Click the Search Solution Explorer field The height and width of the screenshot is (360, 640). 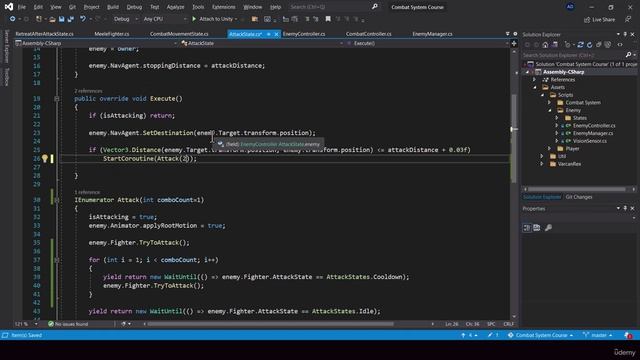point(573,55)
